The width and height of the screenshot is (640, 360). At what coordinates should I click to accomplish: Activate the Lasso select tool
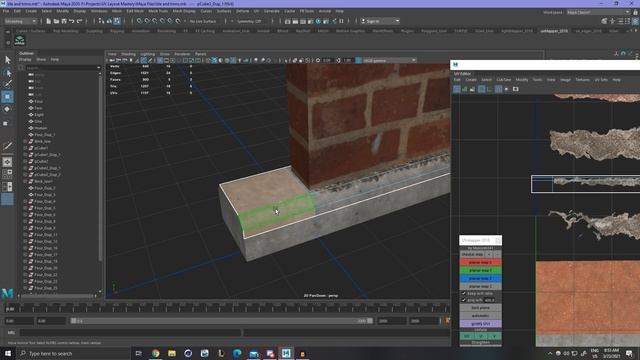pos(7,72)
